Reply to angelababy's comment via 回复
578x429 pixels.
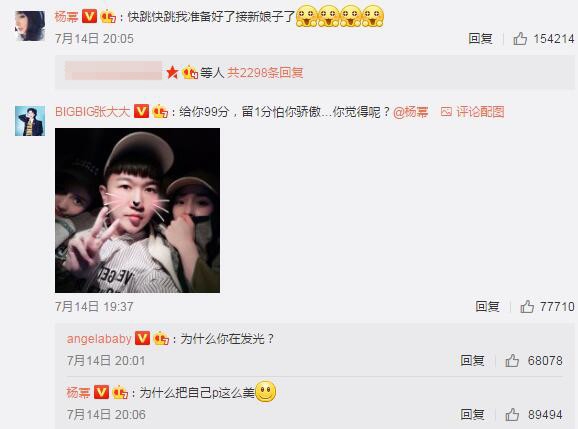click(x=472, y=360)
